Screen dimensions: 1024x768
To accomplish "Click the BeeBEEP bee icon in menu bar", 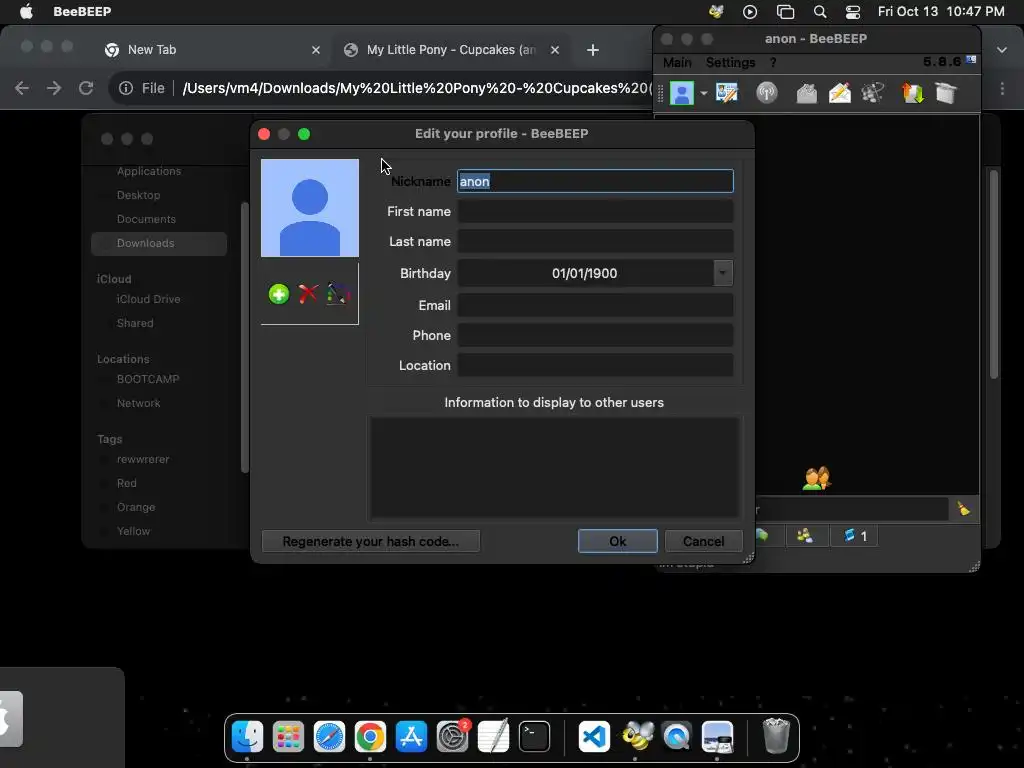I will click(x=716, y=11).
